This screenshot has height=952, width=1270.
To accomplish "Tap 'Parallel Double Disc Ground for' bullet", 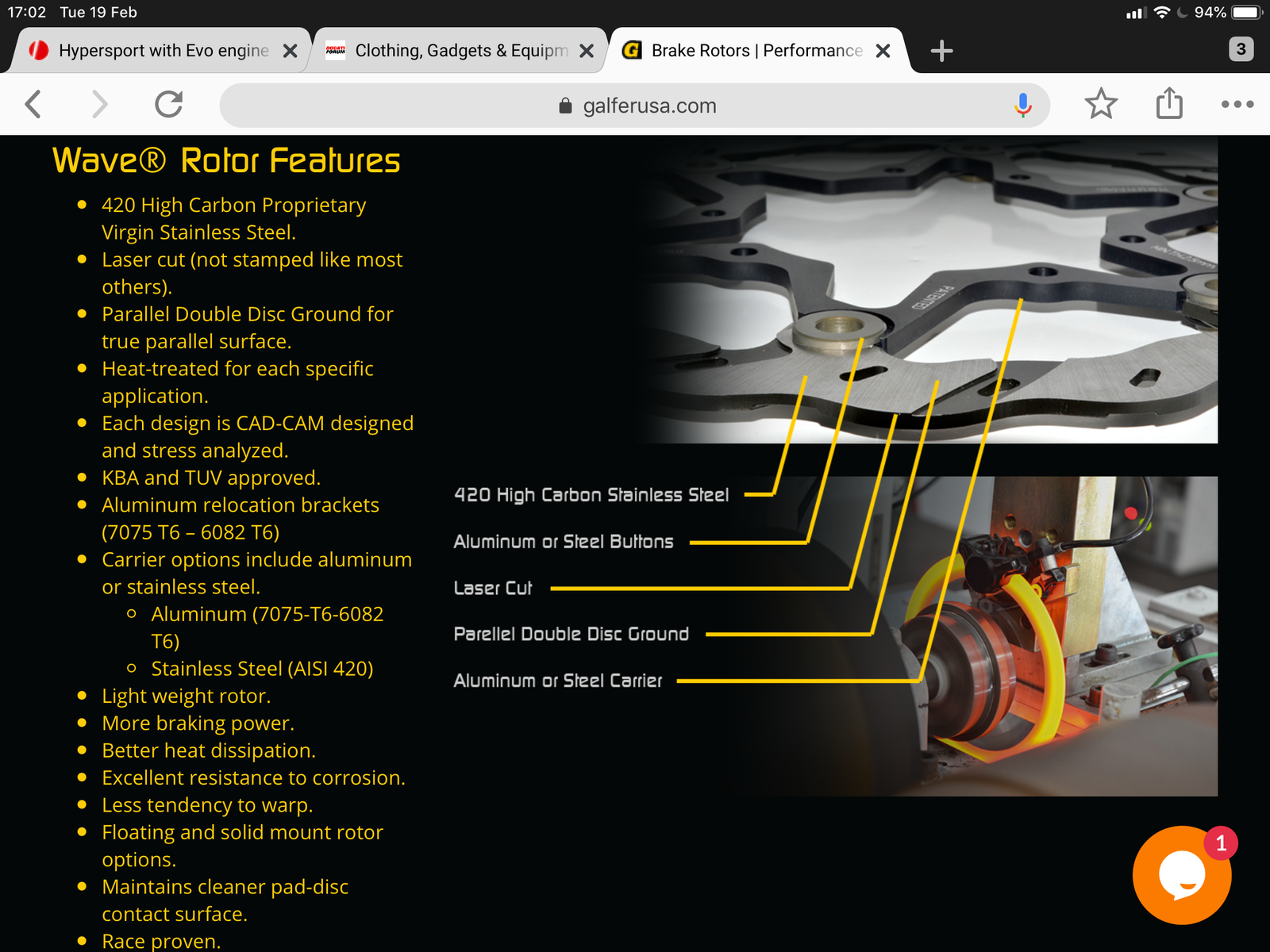I will click(248, 328).
